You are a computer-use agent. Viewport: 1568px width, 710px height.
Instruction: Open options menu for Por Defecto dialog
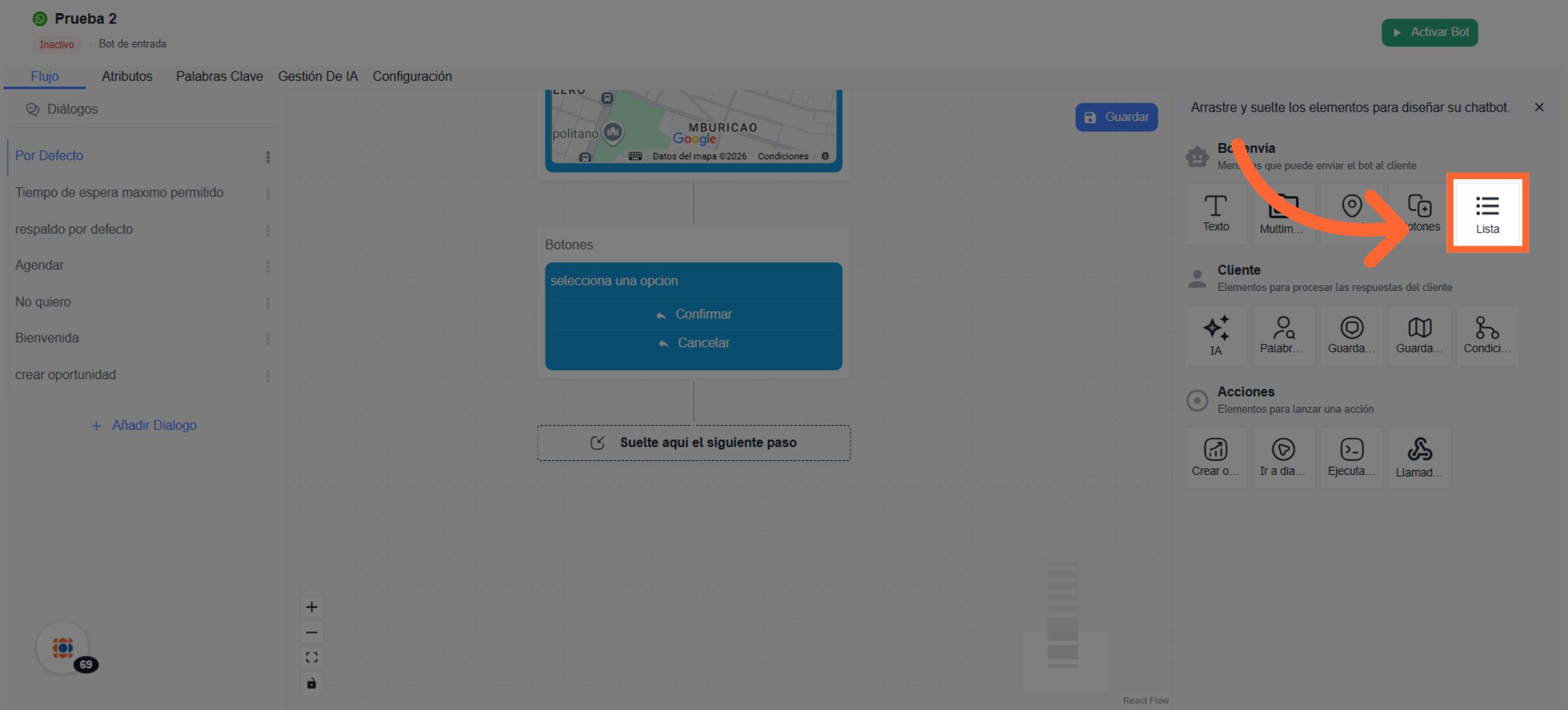point(268,157)
